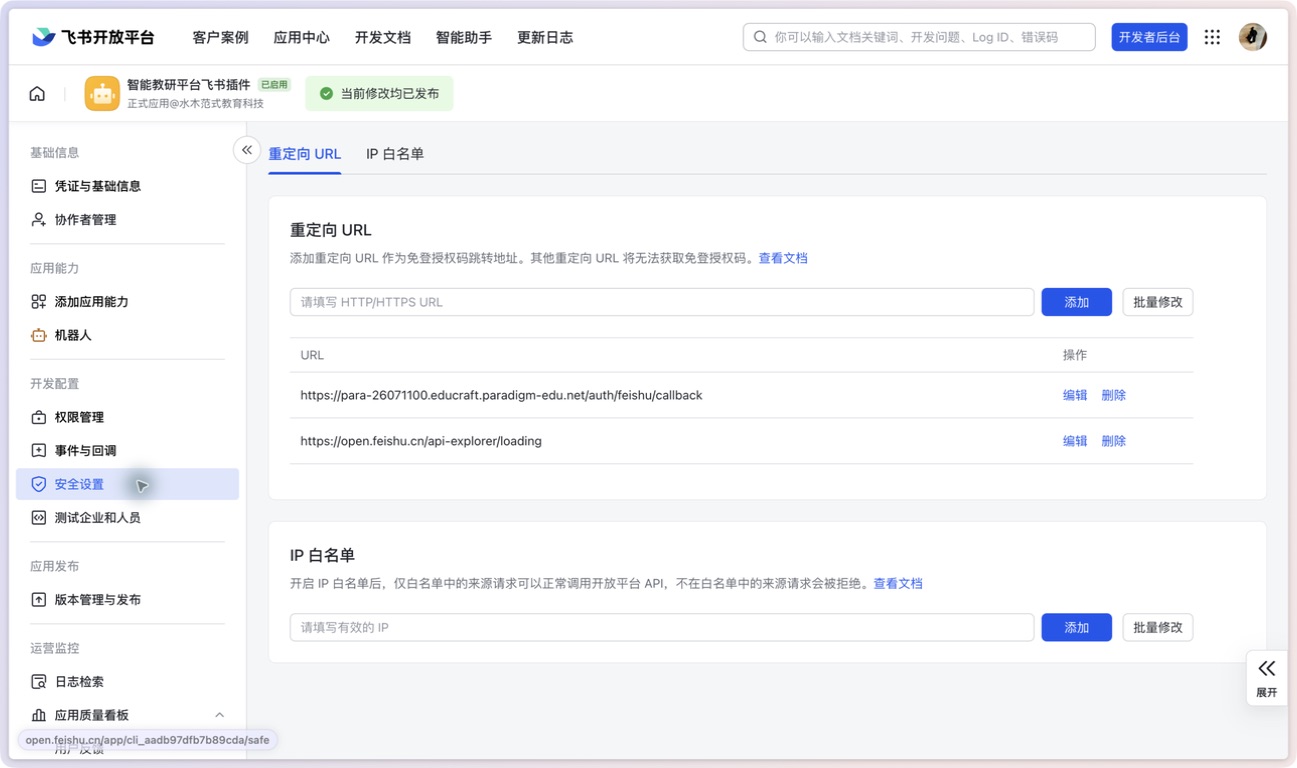Click the 已启用 status tag

click(x=273, y=85)
